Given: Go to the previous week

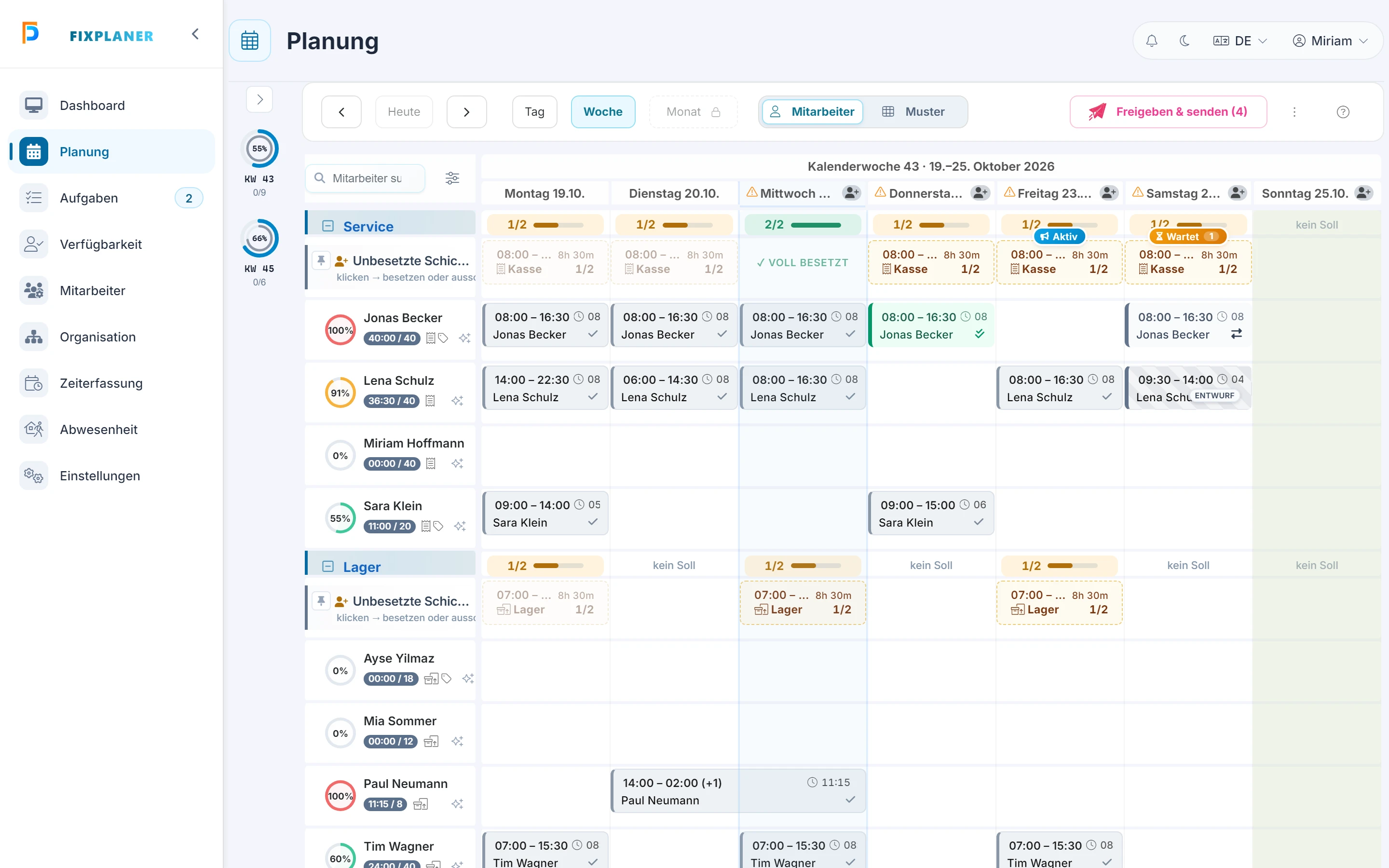Looking at the screenshot, I should [341, 112].
